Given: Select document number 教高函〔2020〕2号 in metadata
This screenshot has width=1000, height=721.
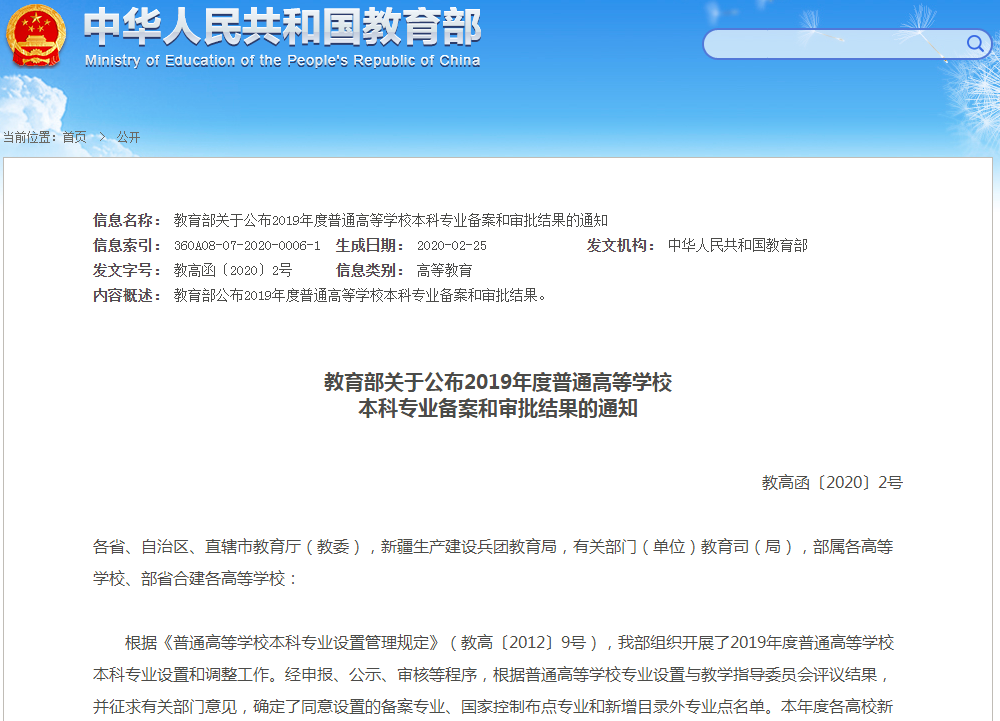Looking at the screenshot, I should 233,270.
